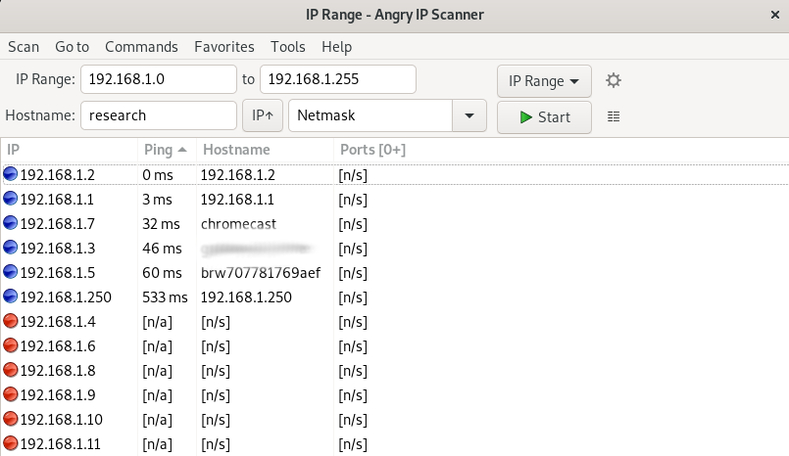
Task: Click the red status dot for 192.168.1.9
Action: tap(11, 394)
